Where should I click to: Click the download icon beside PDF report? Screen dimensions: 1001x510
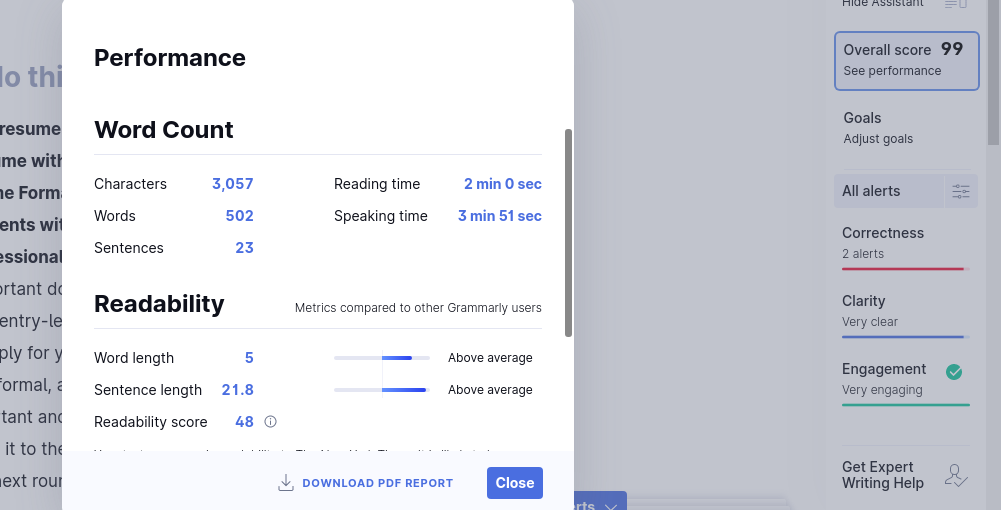286,483
